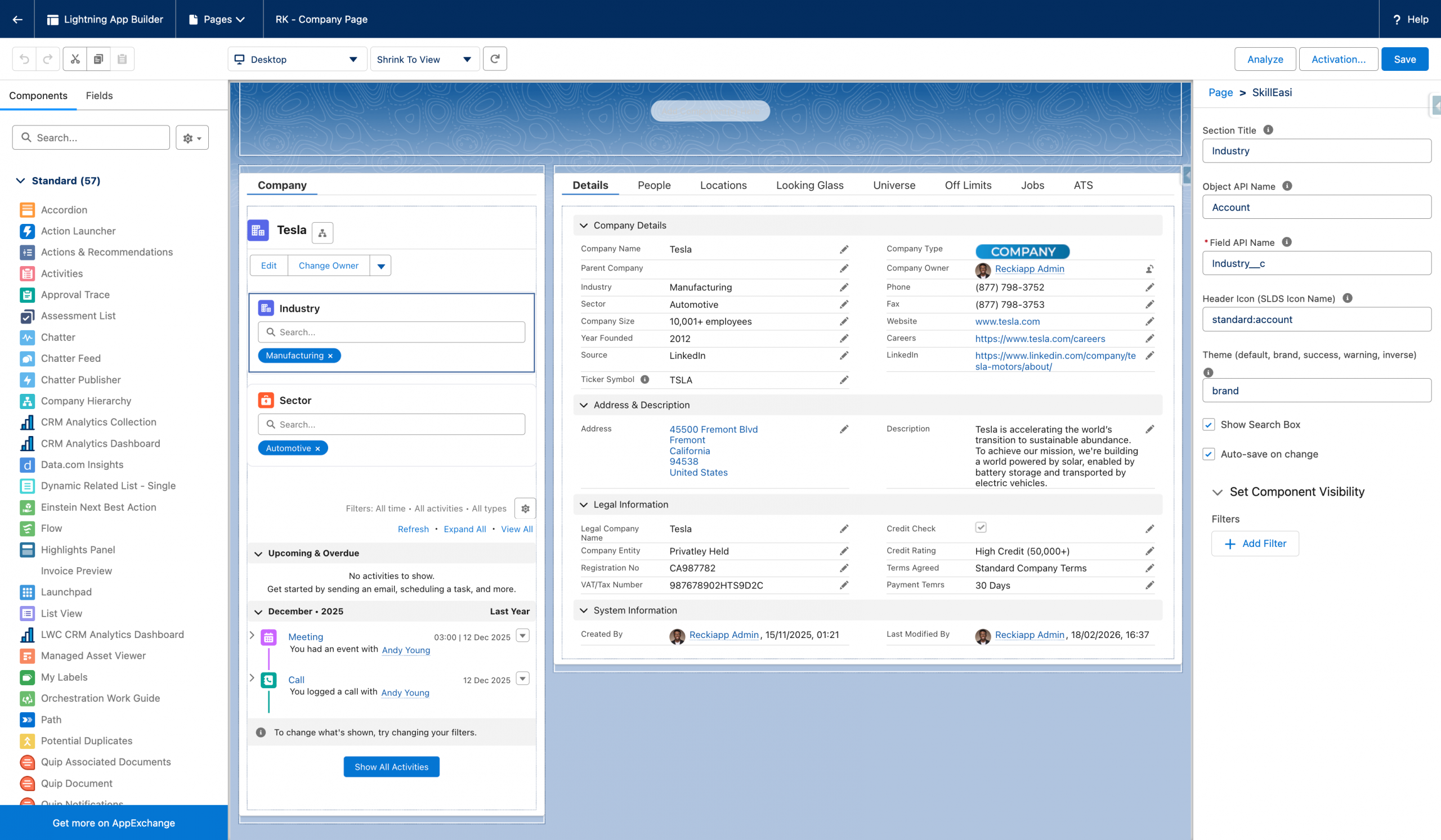This screenshot has width=1441, height=840.
Task: Open the Desktop form factor dropdown
Action: pos(297,59)
